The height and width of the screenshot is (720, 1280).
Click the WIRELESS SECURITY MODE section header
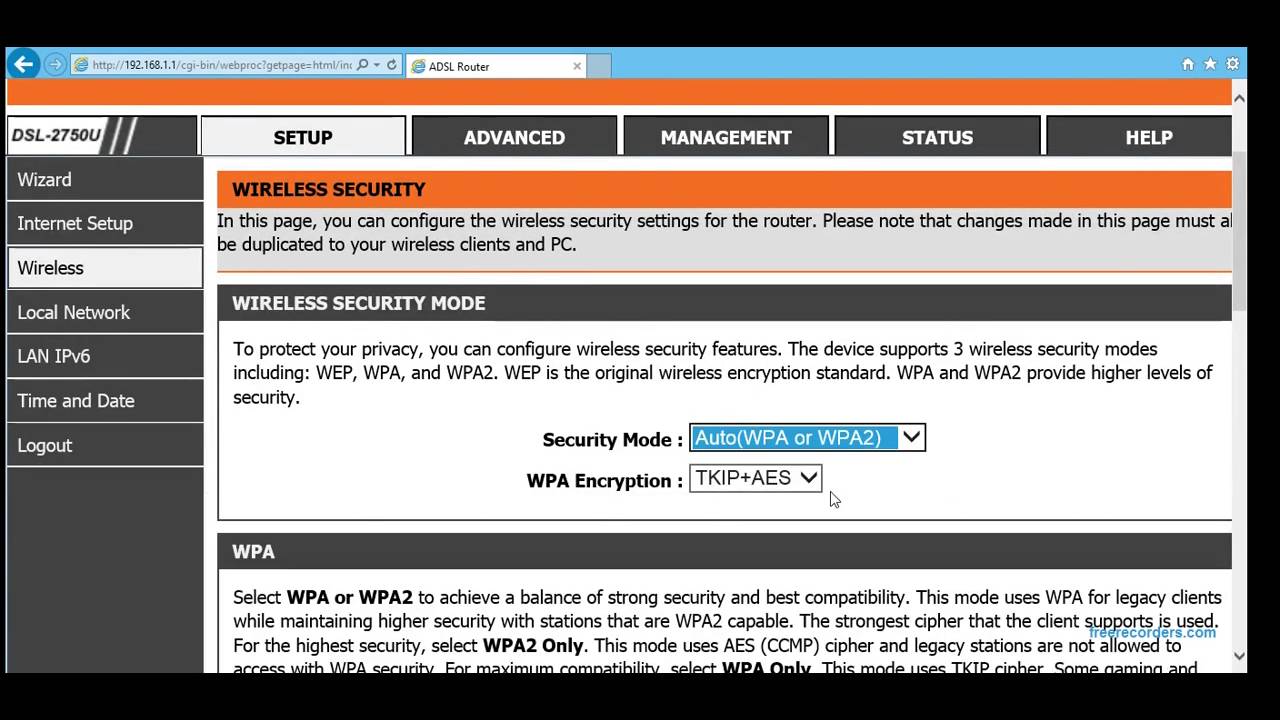[724, 303]
